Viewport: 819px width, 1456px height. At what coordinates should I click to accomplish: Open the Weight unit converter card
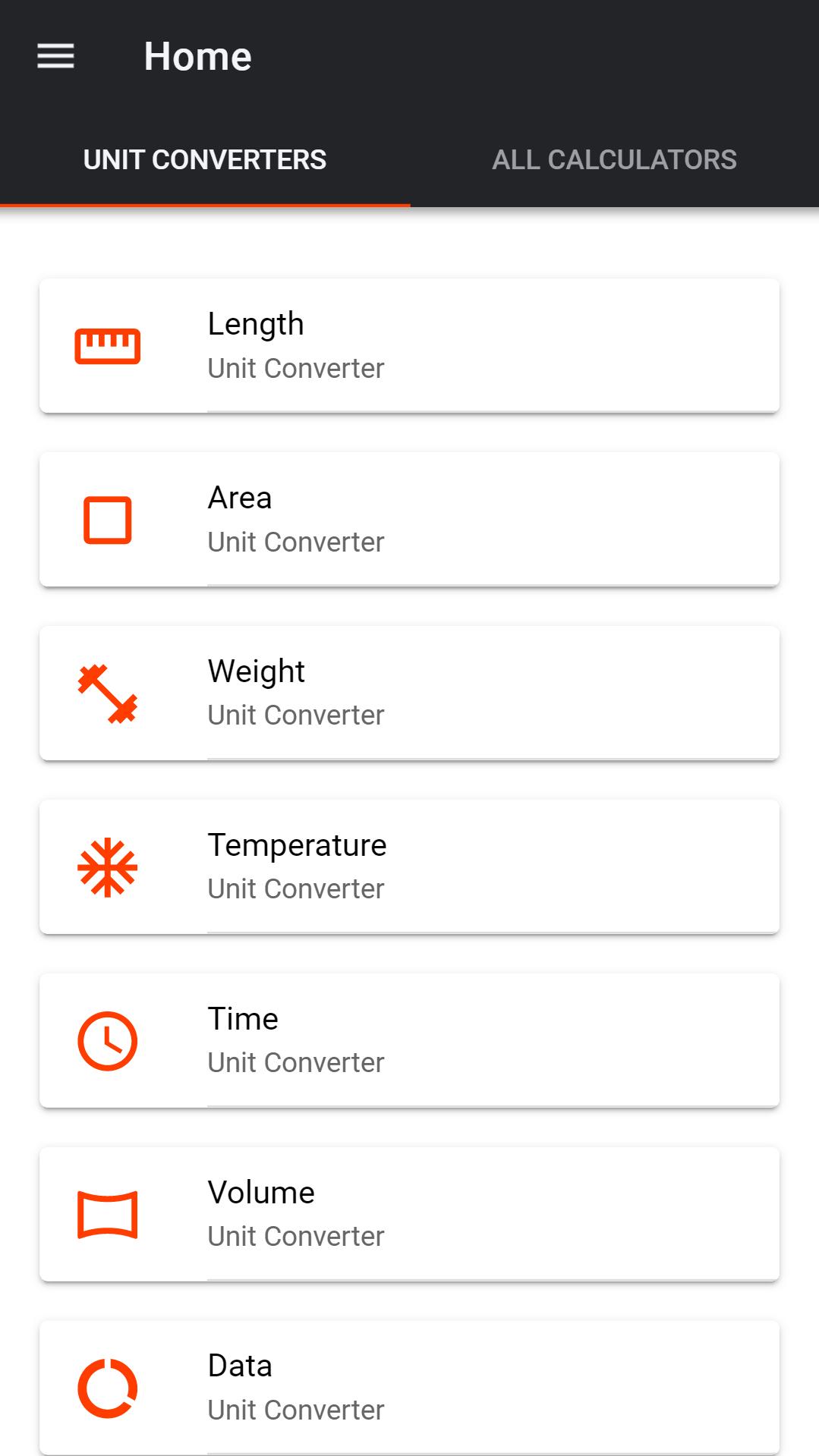[409, 693]
